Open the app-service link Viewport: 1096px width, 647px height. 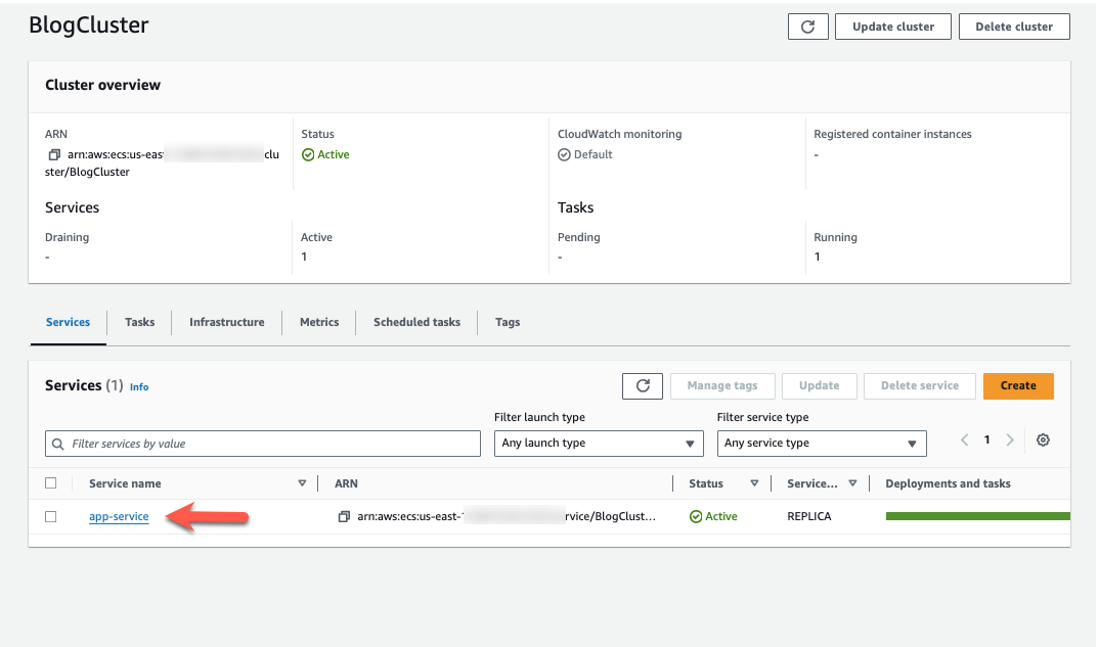click(x=118, y=516)
